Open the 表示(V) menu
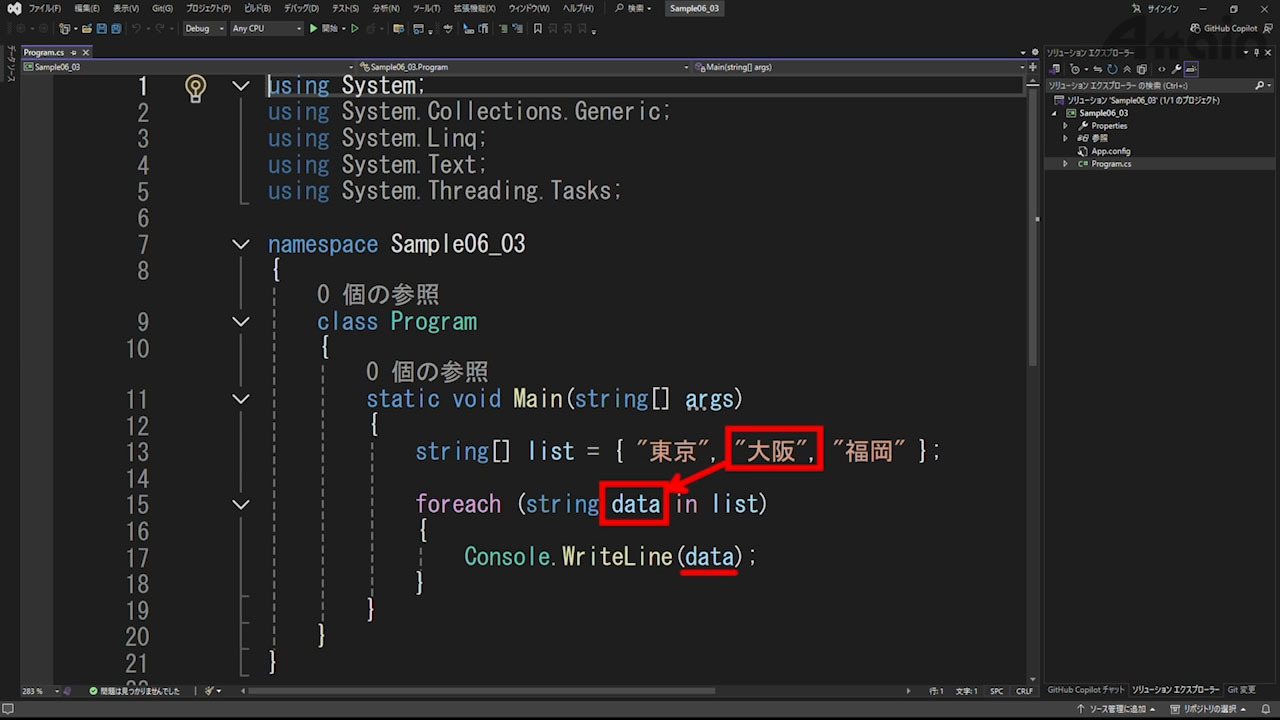This screenshot has height=720, width=1280. (x=126, y=8)
